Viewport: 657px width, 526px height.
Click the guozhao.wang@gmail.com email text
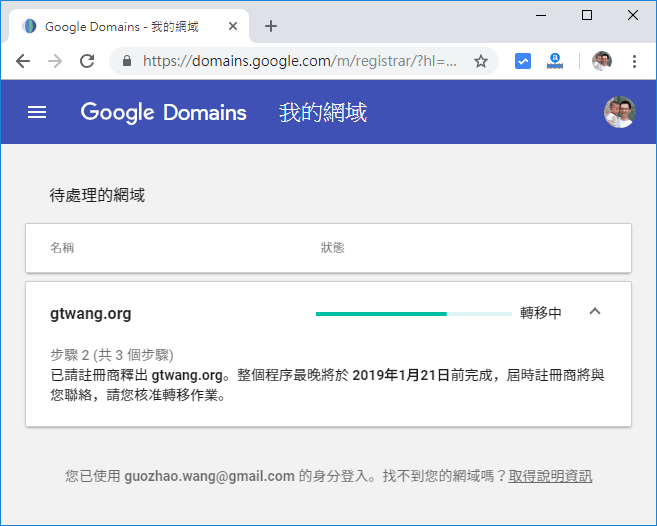coord(210,476)
